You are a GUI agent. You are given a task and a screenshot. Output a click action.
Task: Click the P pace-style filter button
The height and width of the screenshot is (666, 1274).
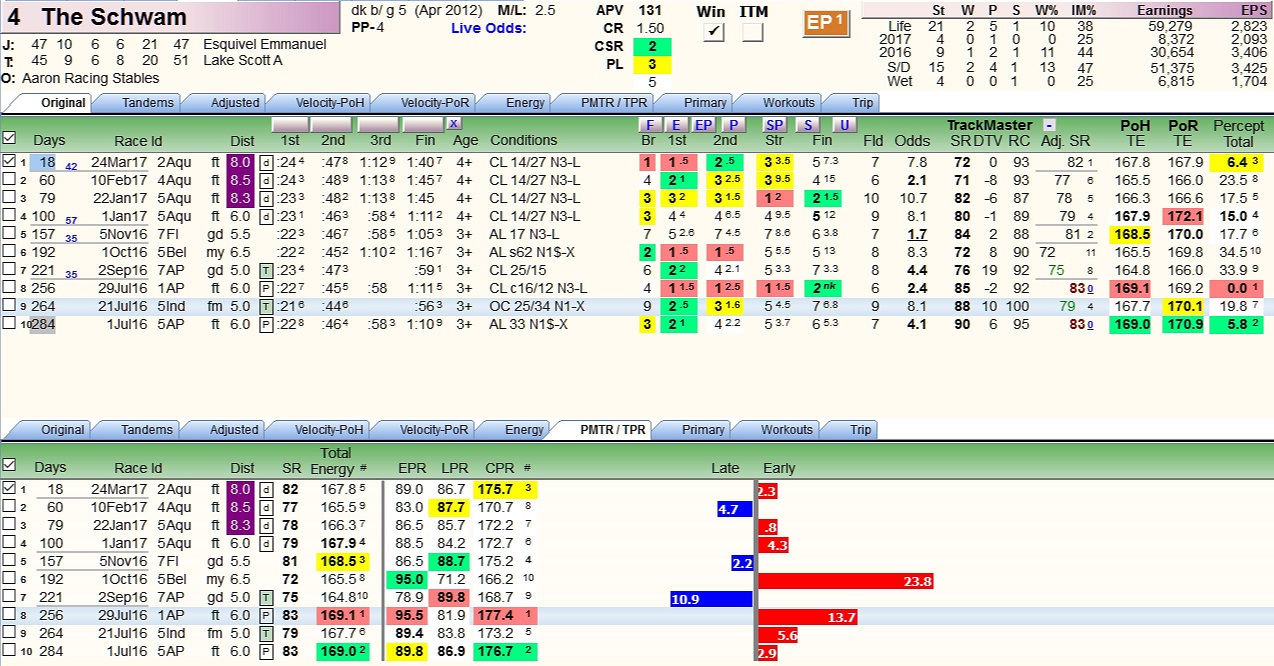pyautogui.click(x=733, y=124)
